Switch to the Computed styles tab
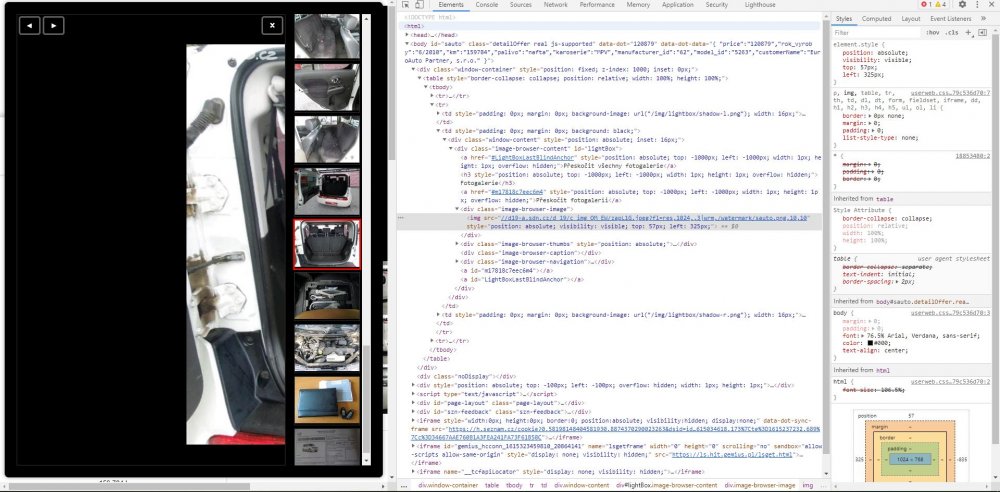The height and width of the screenshot is (492, 1000). pos(876,19)
